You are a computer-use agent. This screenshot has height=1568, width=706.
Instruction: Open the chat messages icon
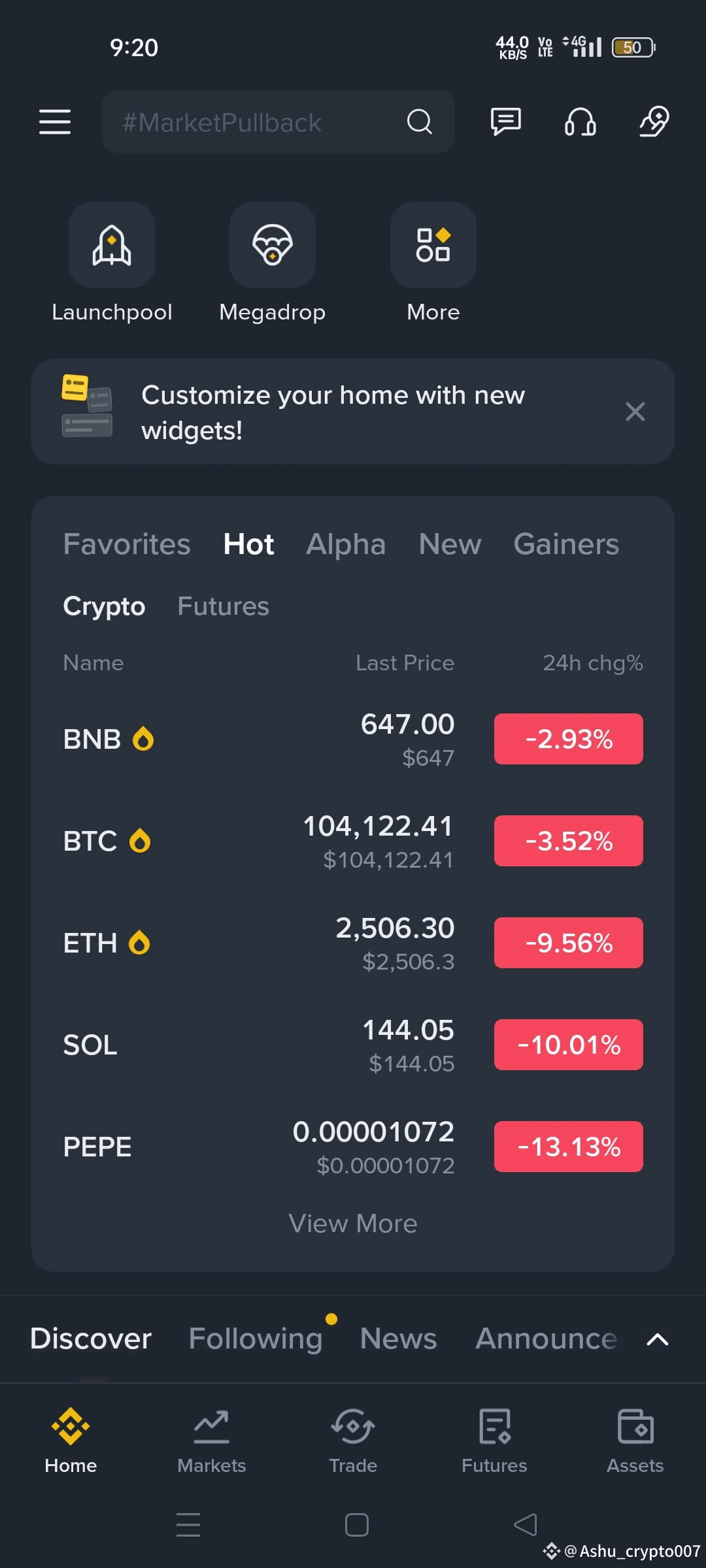[506, 122]
